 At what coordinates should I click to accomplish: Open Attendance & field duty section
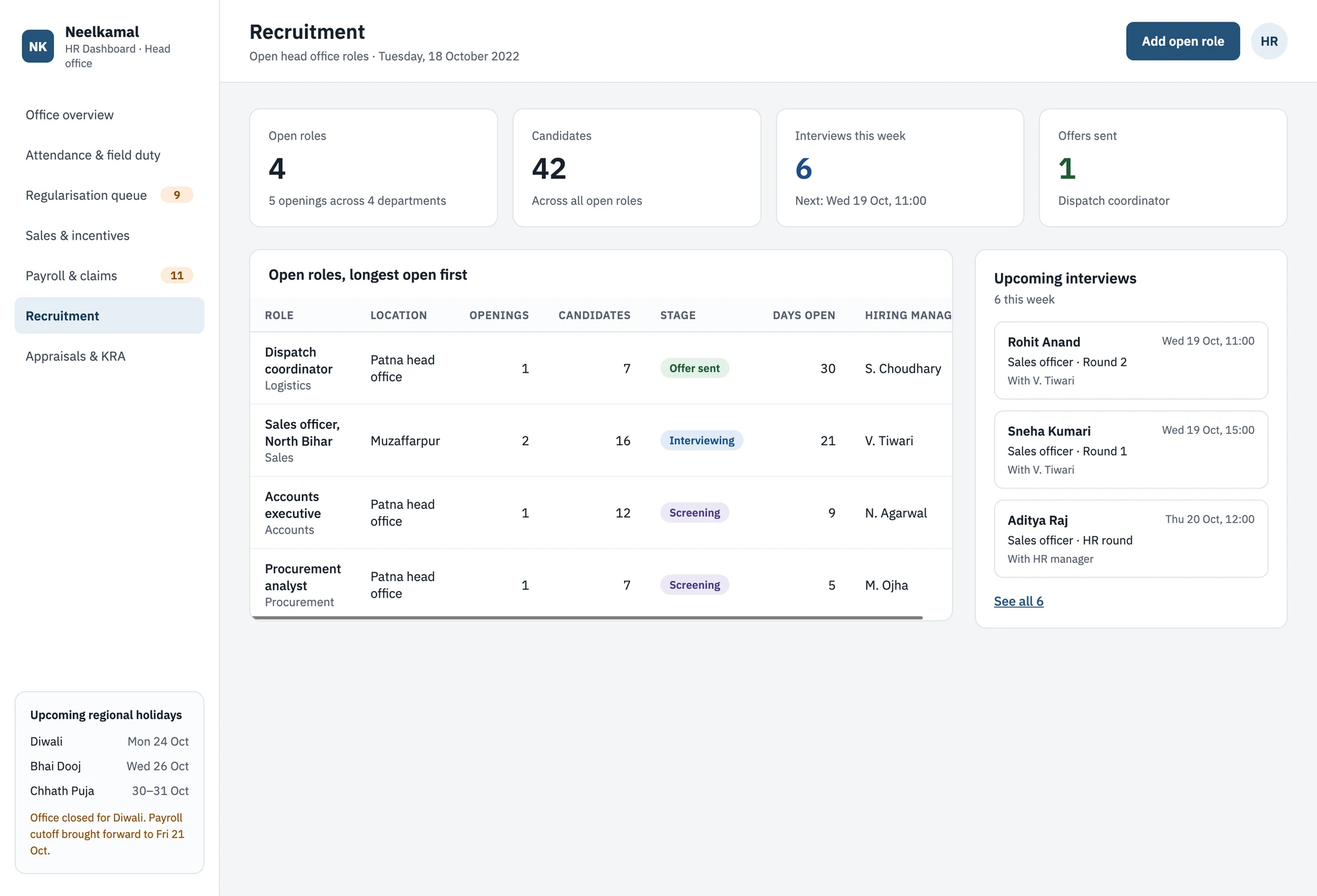click(109, 155)
